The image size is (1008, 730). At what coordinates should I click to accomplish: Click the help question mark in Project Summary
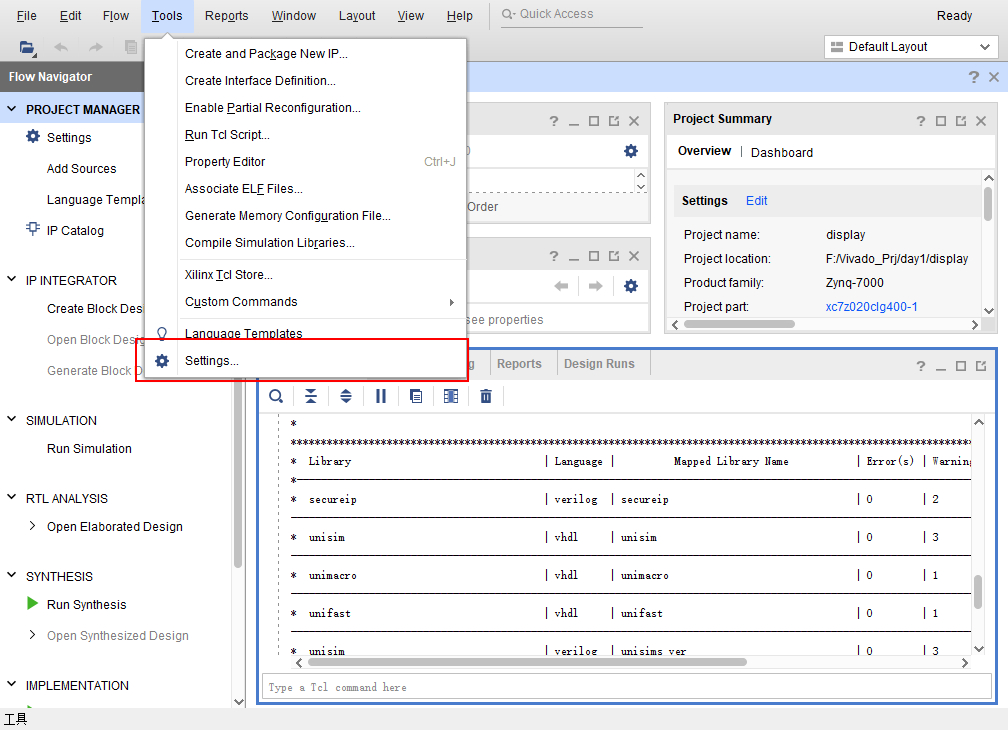tap(921, 121)
